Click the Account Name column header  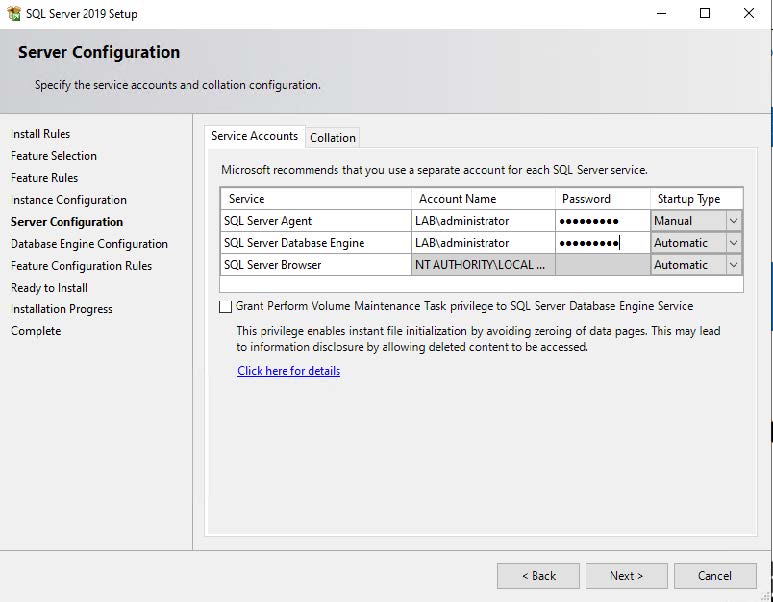click(x=483, y=199)
